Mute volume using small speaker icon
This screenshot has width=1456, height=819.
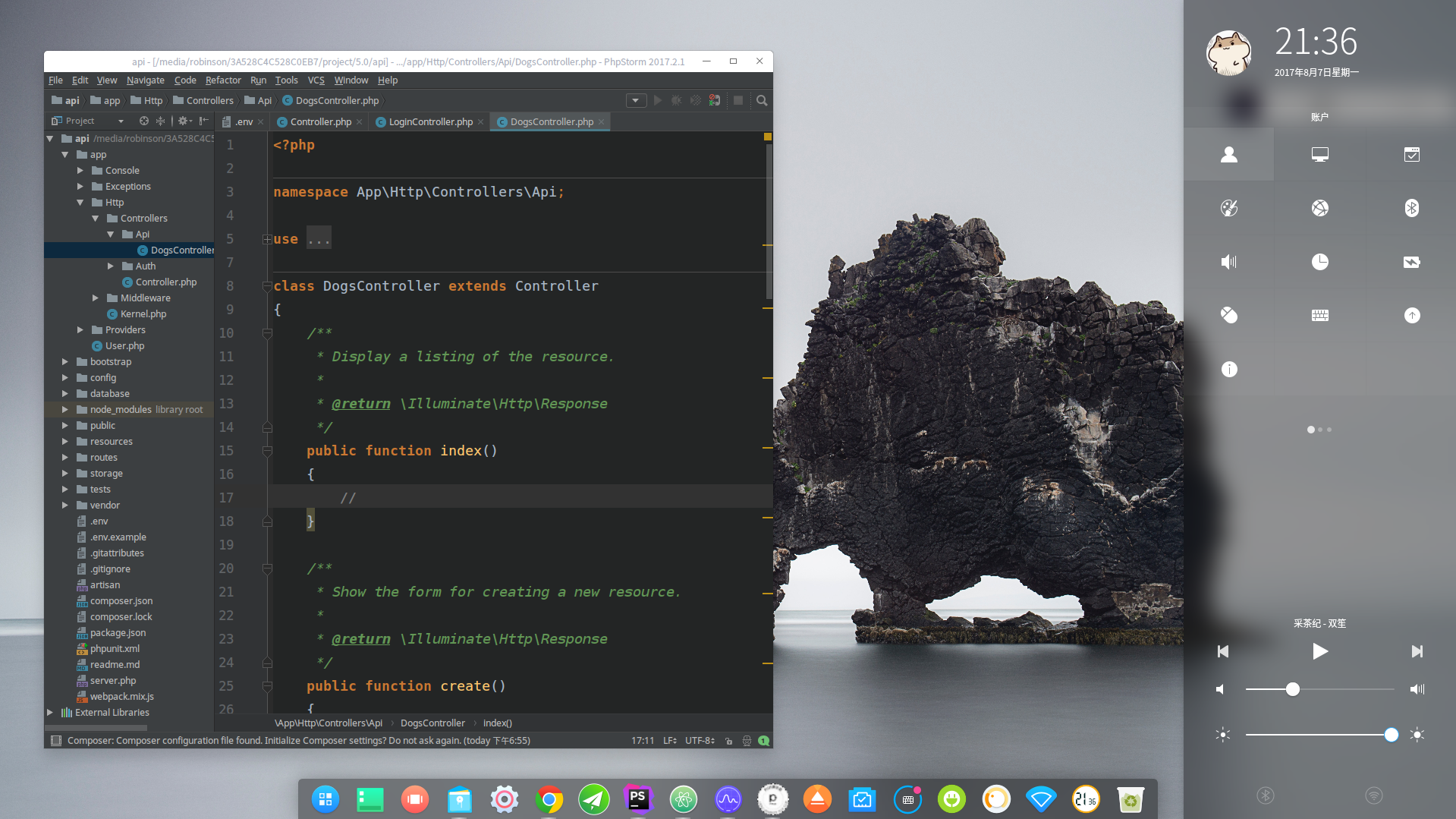pos(1220,689)
